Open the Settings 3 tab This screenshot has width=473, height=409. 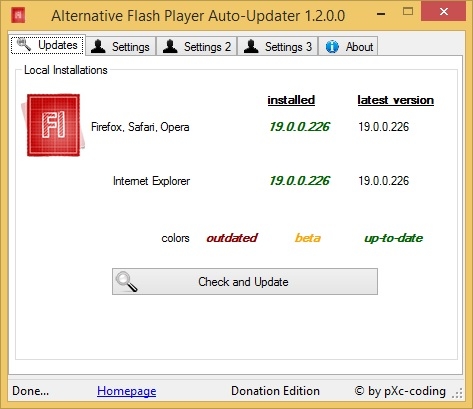(278, 46)
